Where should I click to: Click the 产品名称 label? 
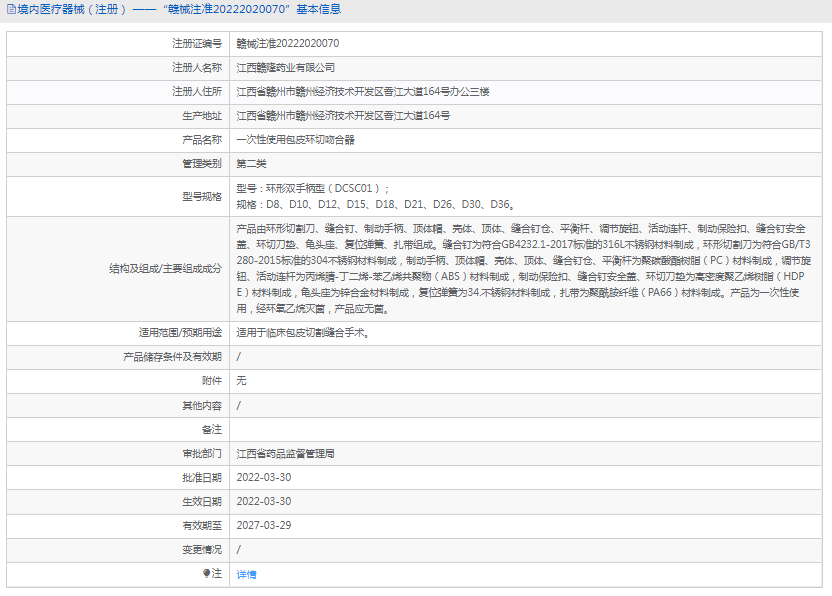click(202, 140)
